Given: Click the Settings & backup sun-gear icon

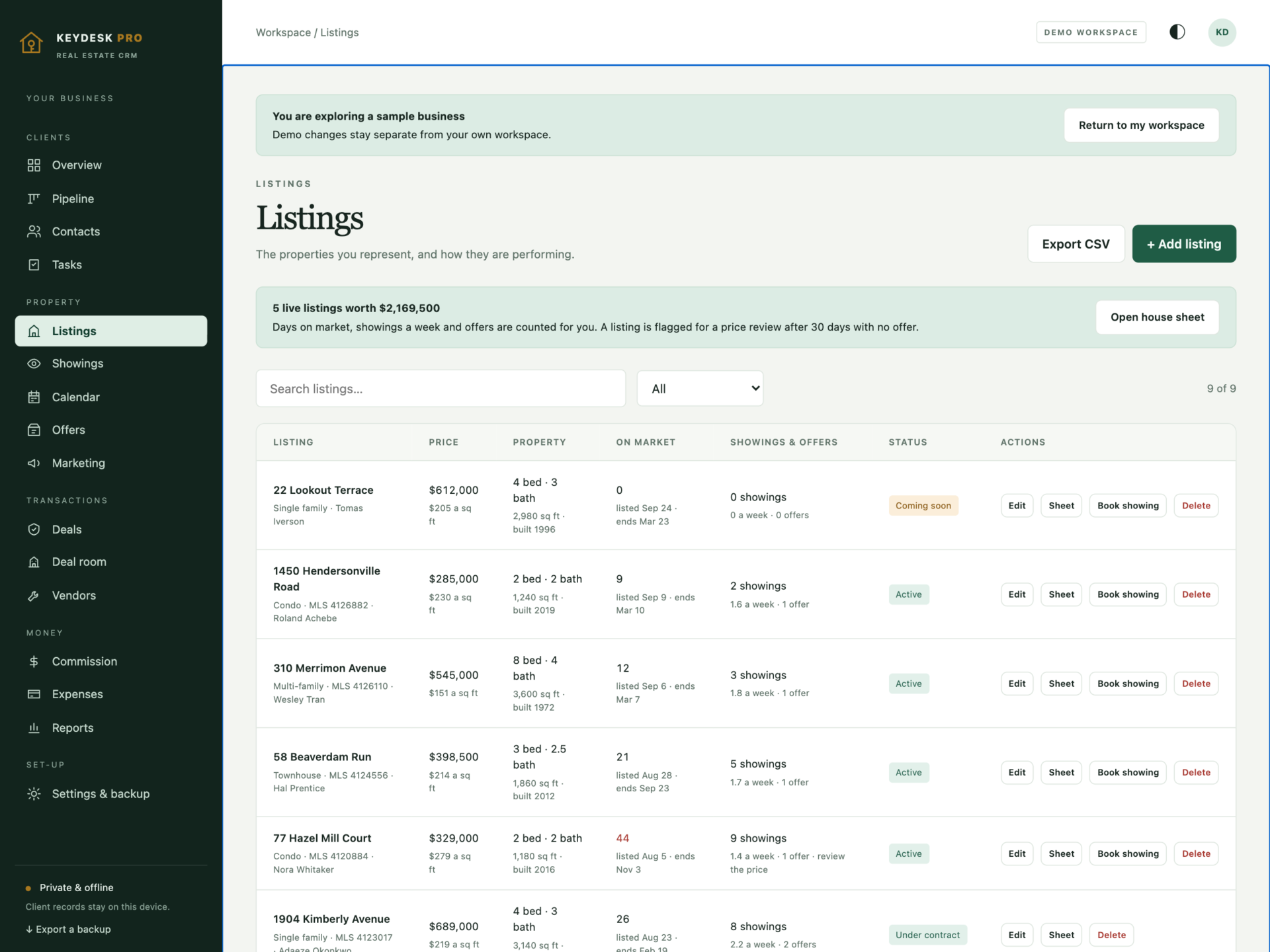Looking at the screenshot, I should 34,793.
